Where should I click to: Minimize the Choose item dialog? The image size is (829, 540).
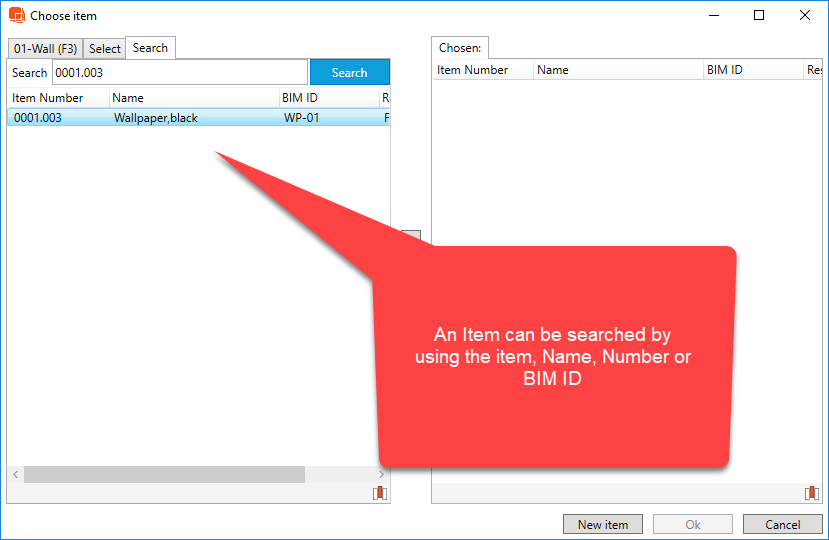pyautogui.click(x=713, y=15)
